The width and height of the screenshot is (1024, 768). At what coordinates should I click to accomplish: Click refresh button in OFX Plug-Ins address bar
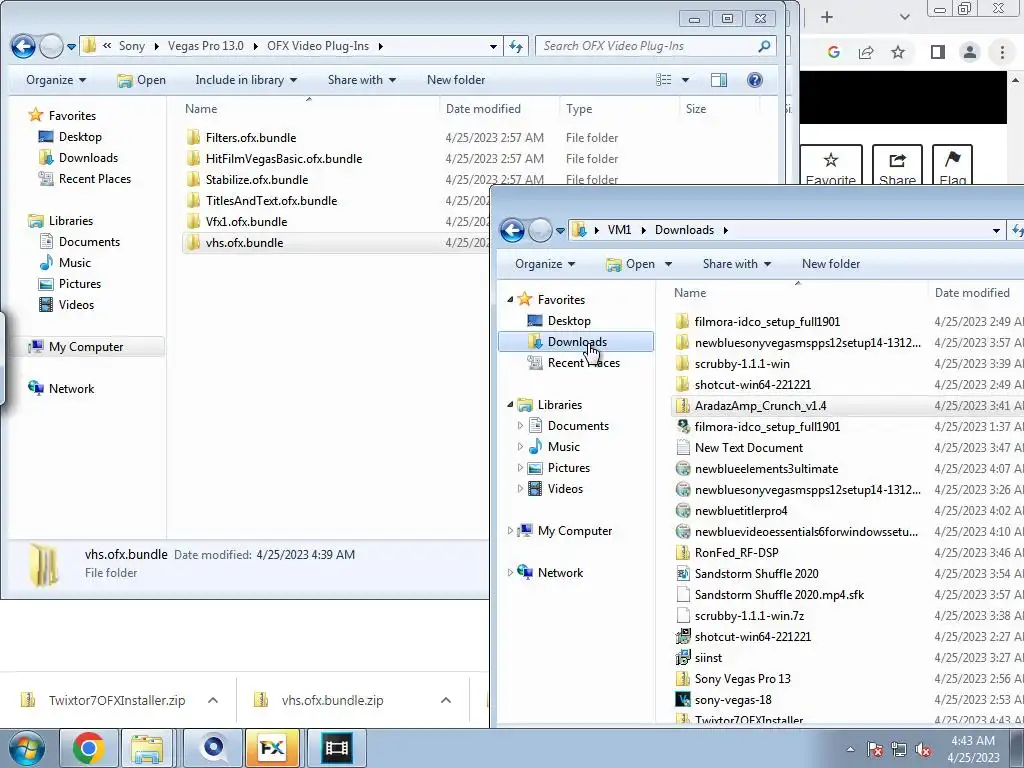point(516,46)
